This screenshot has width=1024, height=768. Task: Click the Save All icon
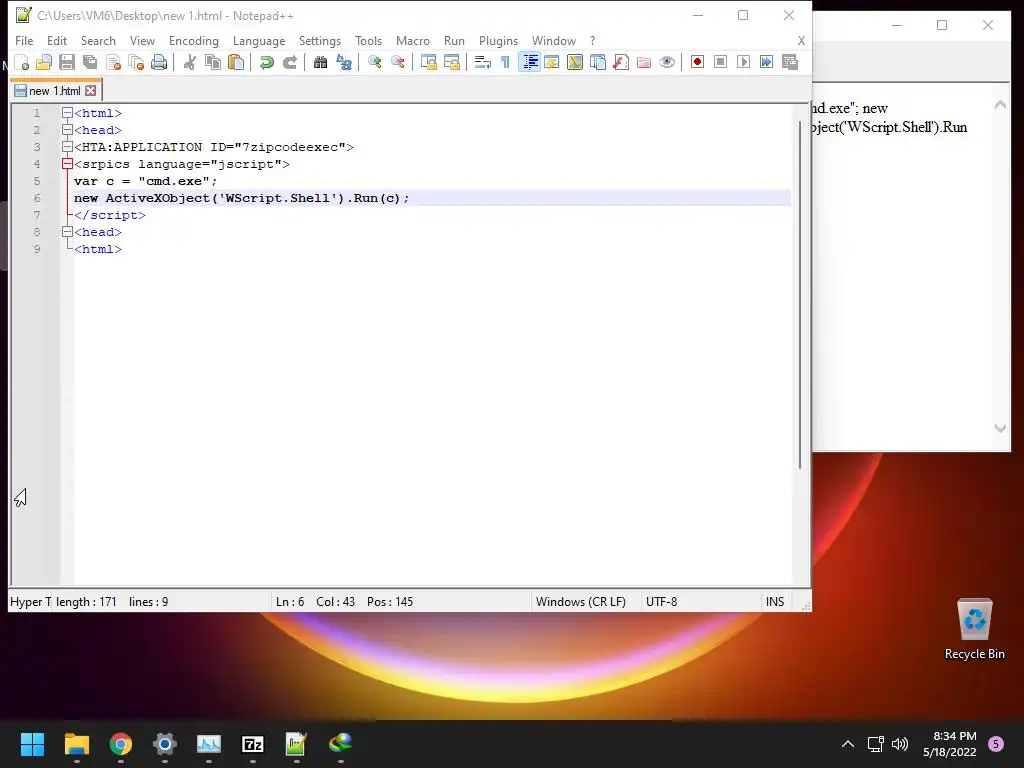pyautogui.click(x=89, y=62)
